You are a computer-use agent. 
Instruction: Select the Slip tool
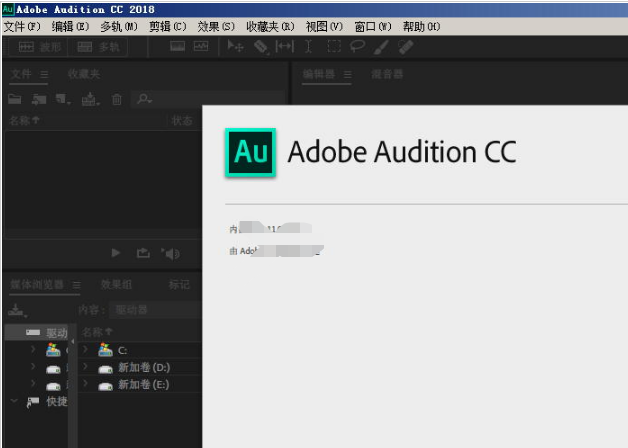285,46
